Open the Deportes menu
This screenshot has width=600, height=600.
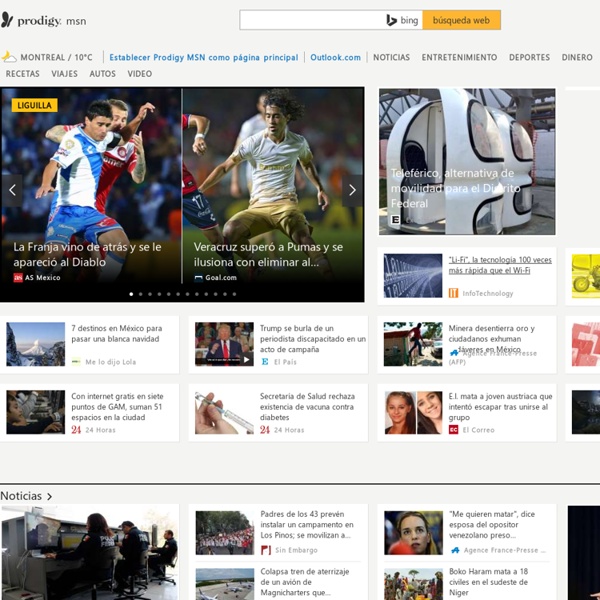tap(529, 57)
